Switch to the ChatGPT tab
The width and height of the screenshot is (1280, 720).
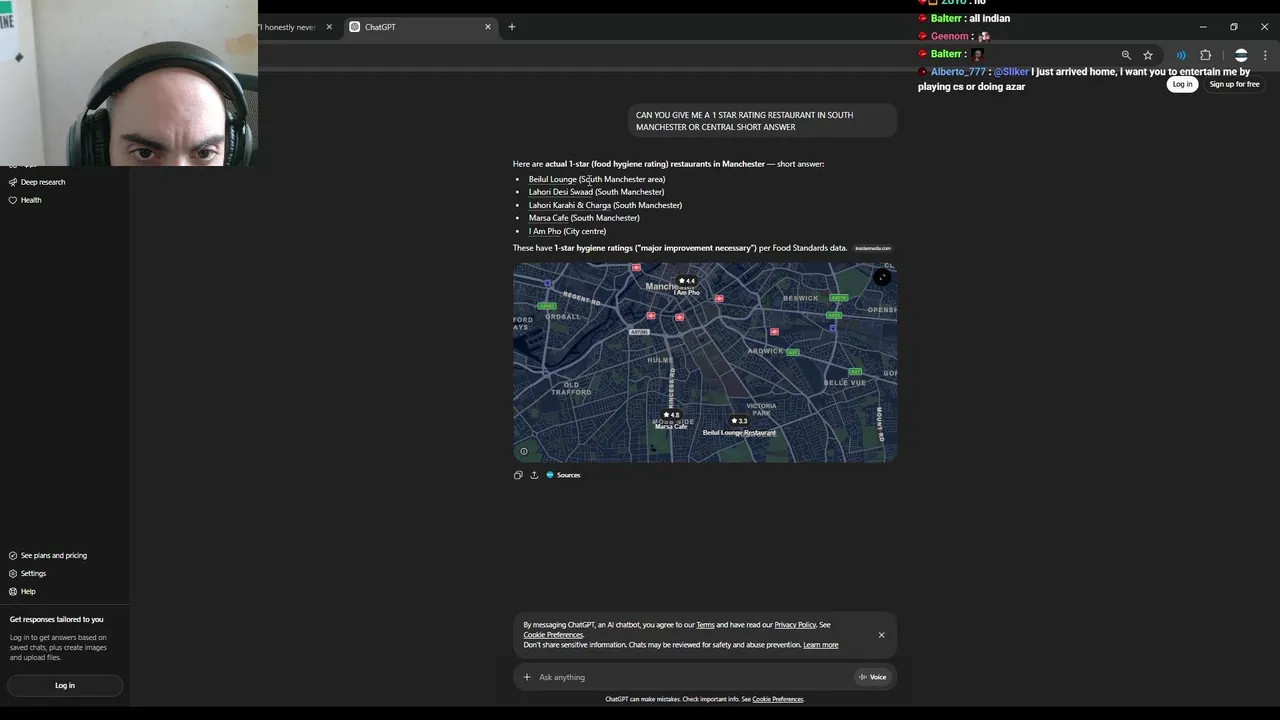(420, 27)
